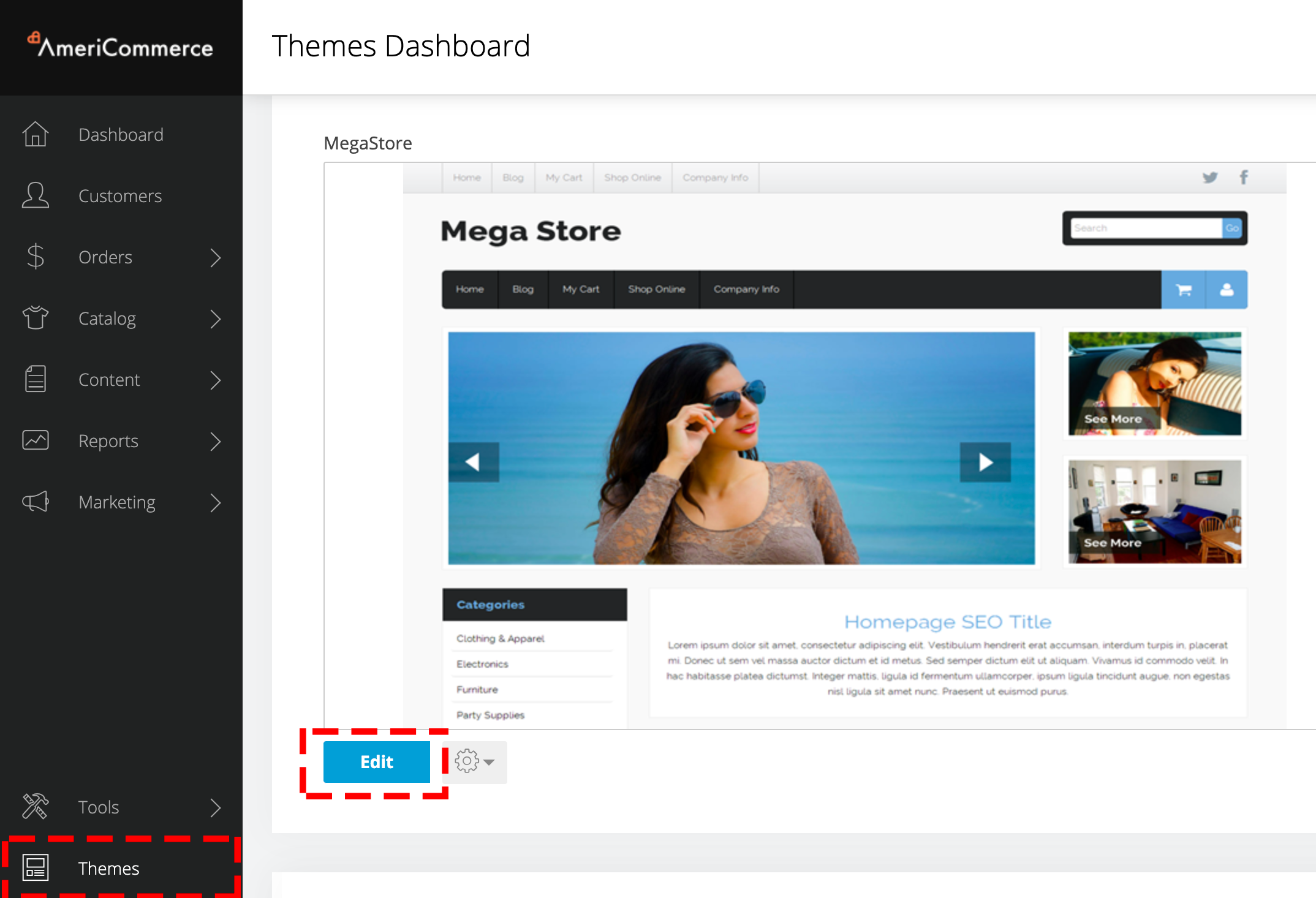Click the user account icon in preview
1316x898 pixels.
1227,290
